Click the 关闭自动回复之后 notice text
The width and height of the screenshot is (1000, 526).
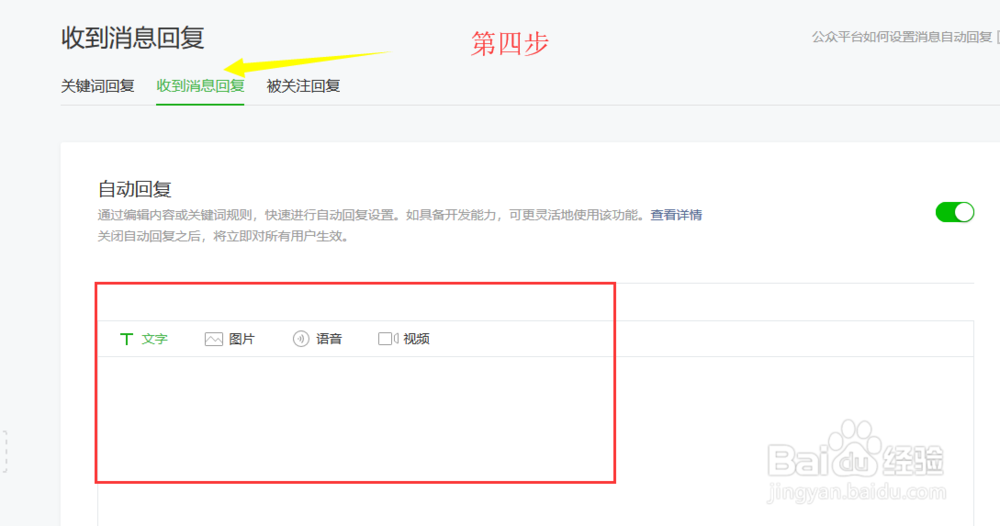223,237
